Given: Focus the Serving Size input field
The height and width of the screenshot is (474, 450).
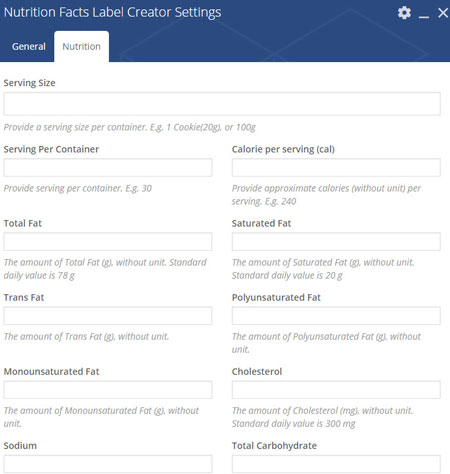Looking at the screenshot, I should 222,104.
